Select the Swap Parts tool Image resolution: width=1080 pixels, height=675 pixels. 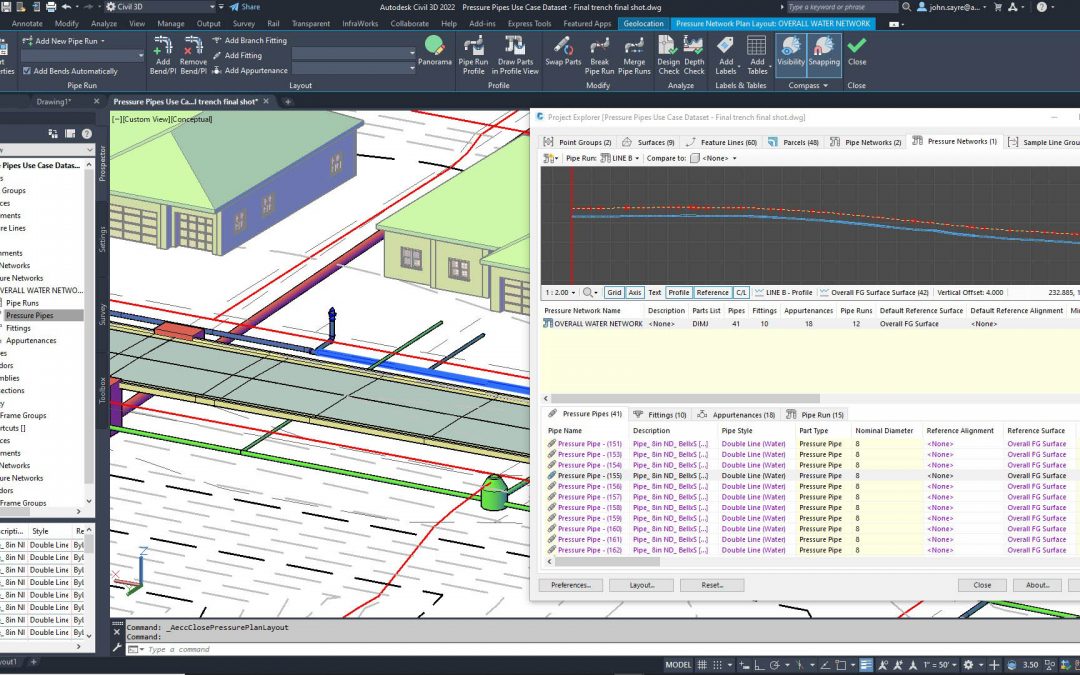tap(563, 51)
